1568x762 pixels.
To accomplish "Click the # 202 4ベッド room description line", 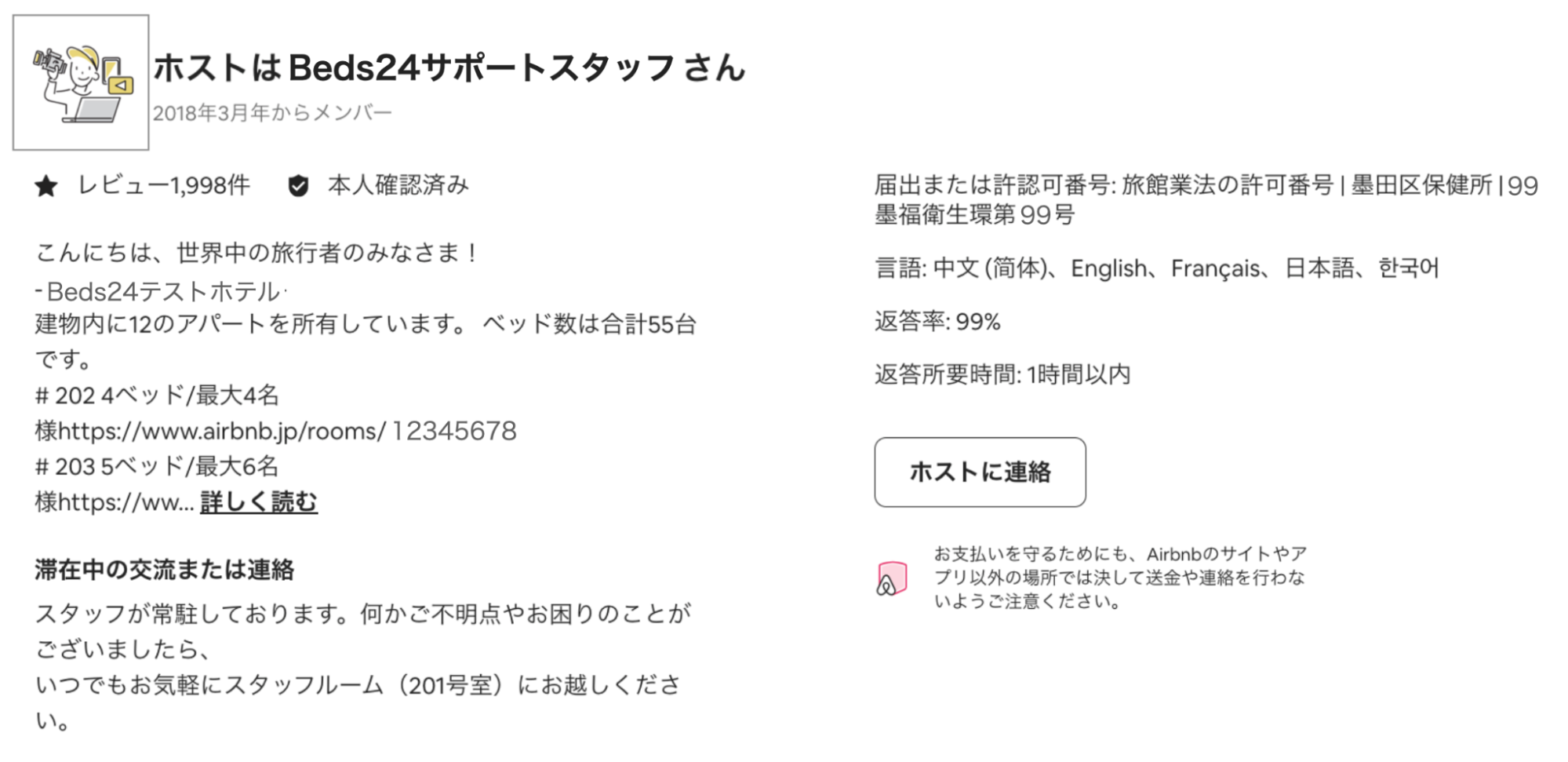I will pyautogui.click(x=157, y=395).
